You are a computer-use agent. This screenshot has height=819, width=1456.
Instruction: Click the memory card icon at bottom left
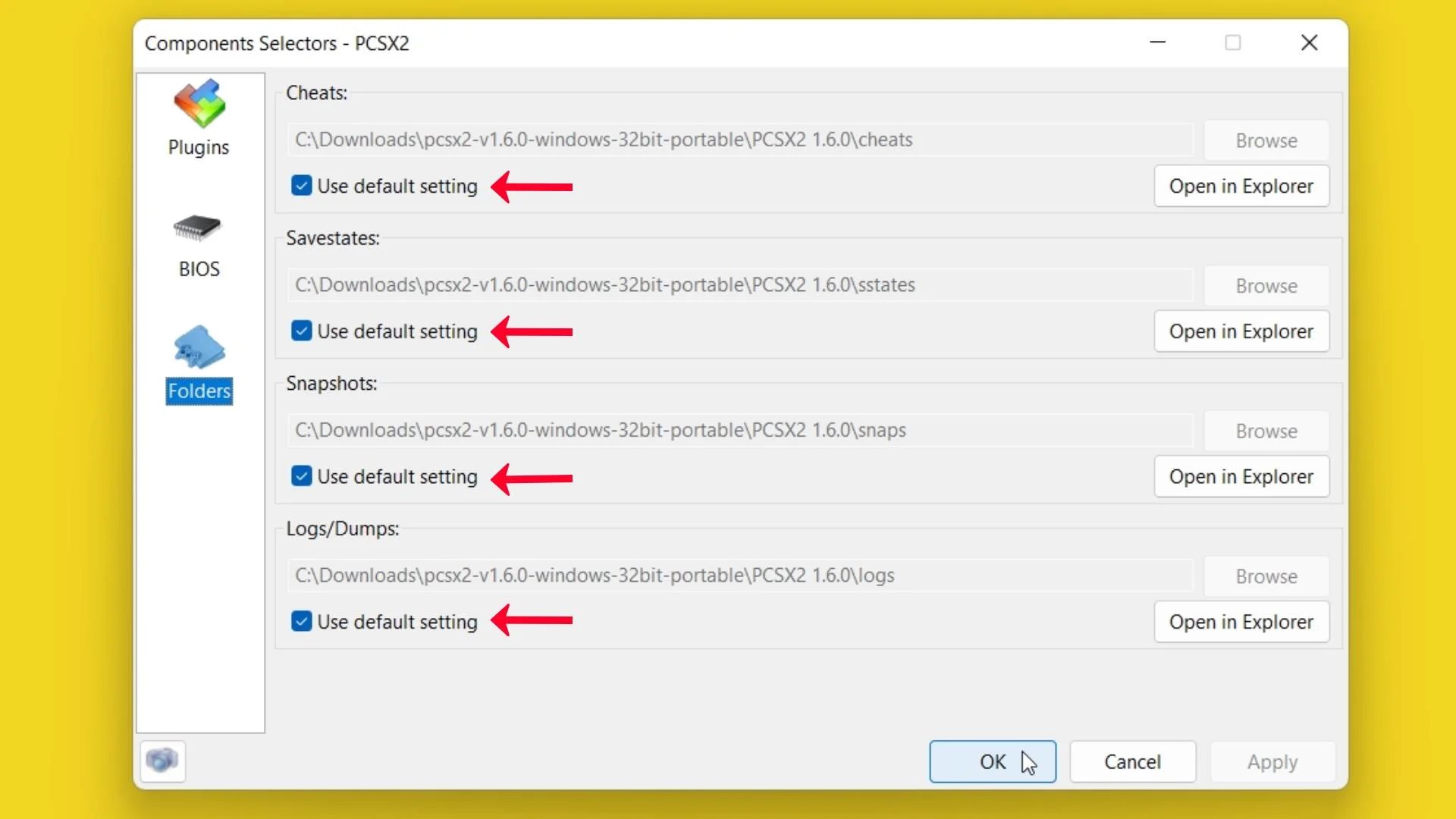coord(162,762)
